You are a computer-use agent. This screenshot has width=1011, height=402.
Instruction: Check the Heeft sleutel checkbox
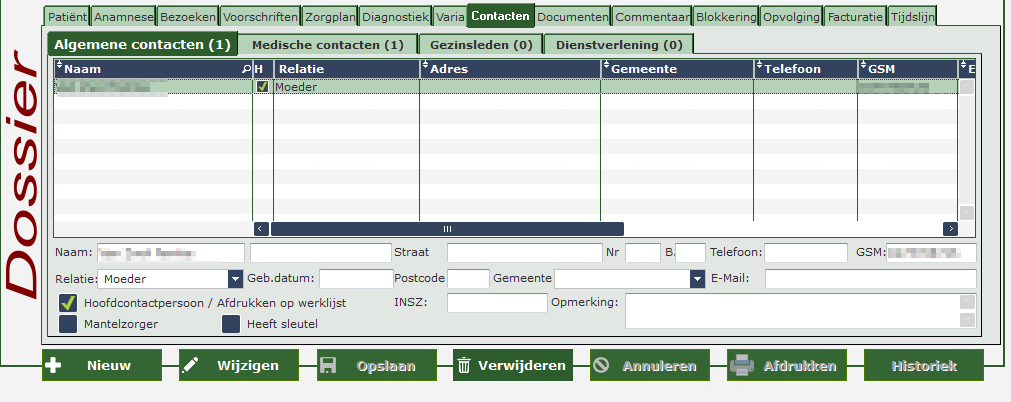click(x=231, y=324)
